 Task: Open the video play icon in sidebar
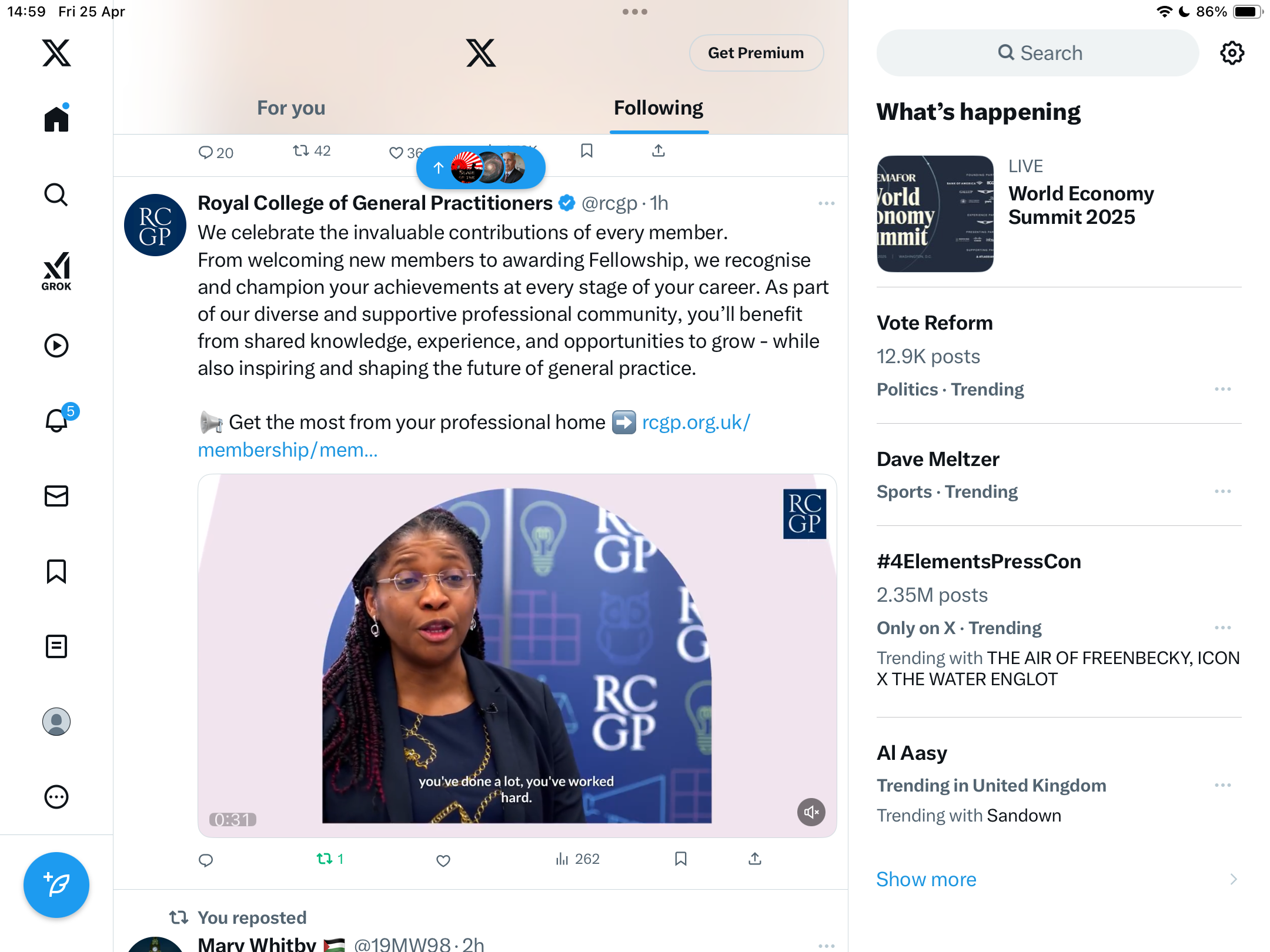56,346
